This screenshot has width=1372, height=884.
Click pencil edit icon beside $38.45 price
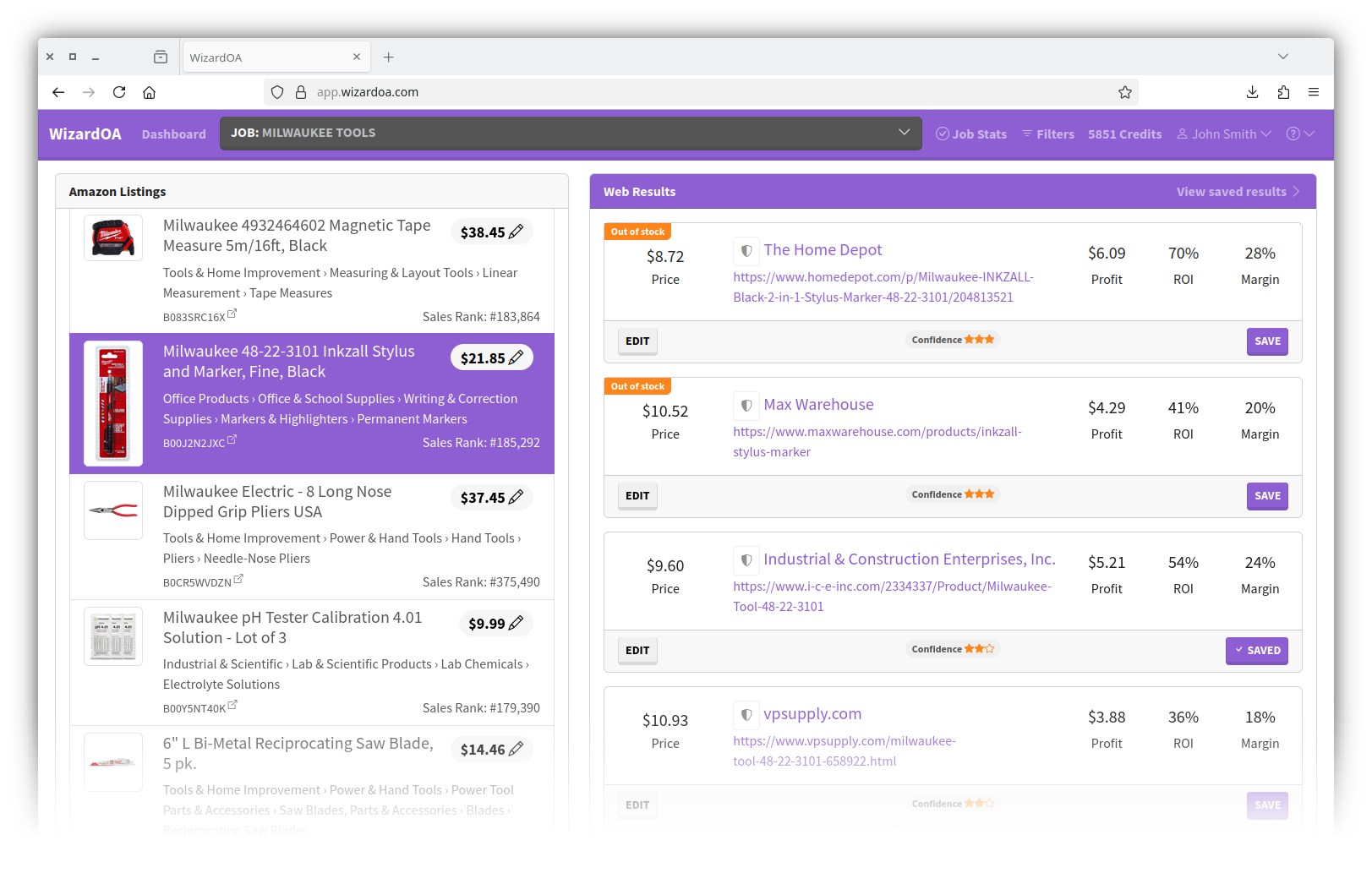click(516, 232)
